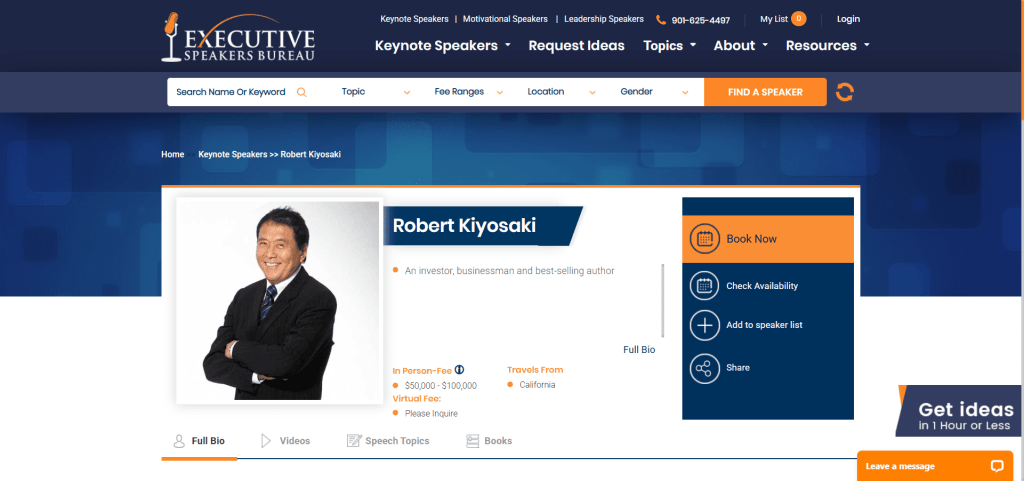Expand the Keynote Speakers main menu
The image size is (1024, 481).
442,46
